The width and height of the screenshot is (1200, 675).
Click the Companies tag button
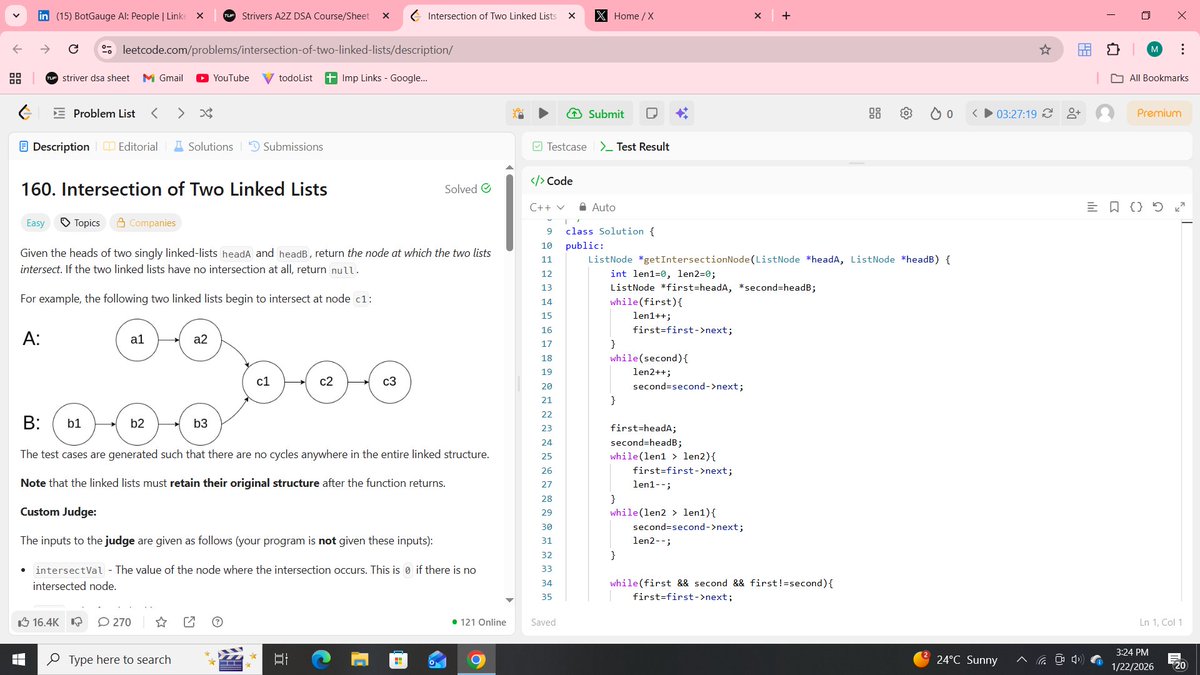point(146,223)
